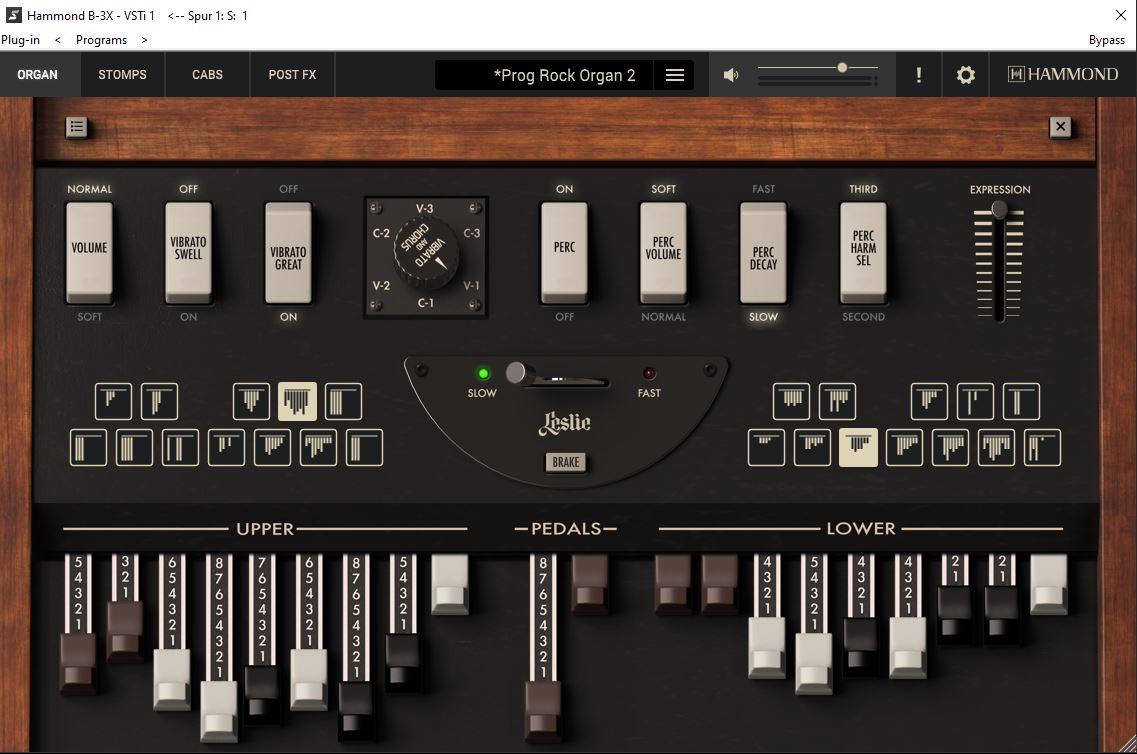Image resolution: width=1137 pixels, height=754 pixels.
Task: Choose fourth top-row preset key in right bank
Action: pyautogui.click(x=975, y=401)
